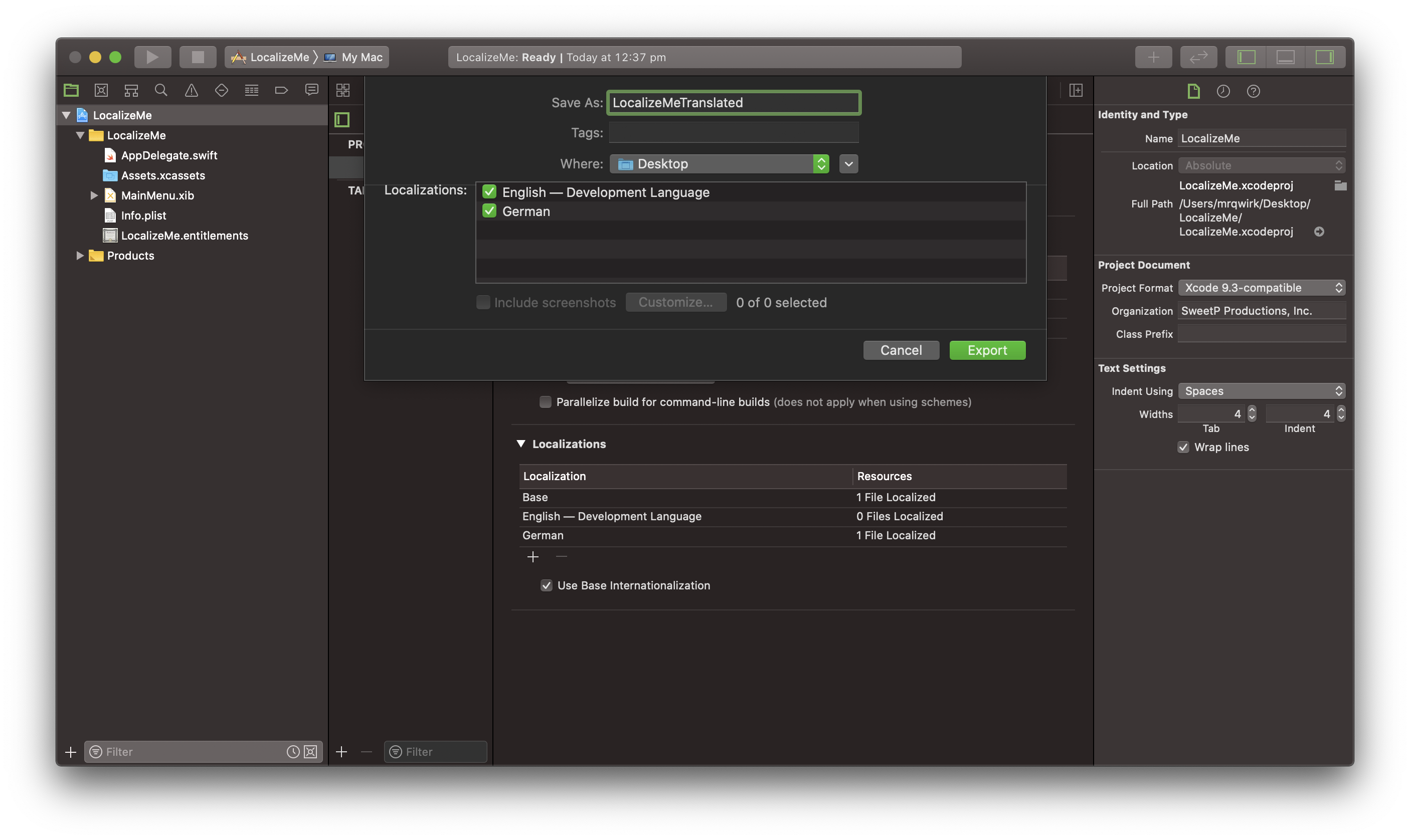Viewport: 1410px width, 840px height.
Task: Add a localization with plus button
Action: [533, 557]
